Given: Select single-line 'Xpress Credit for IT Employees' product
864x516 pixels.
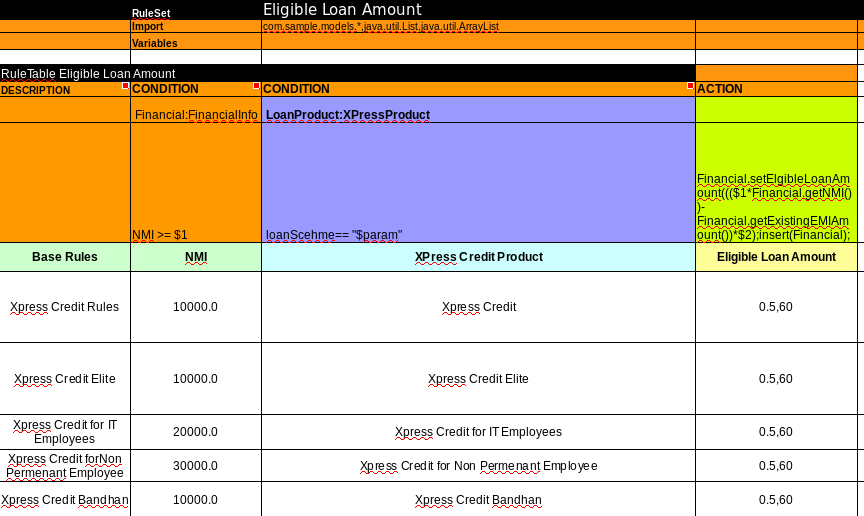Looking at the screenshot, I should pyautogui.click(x=478, y=432).
